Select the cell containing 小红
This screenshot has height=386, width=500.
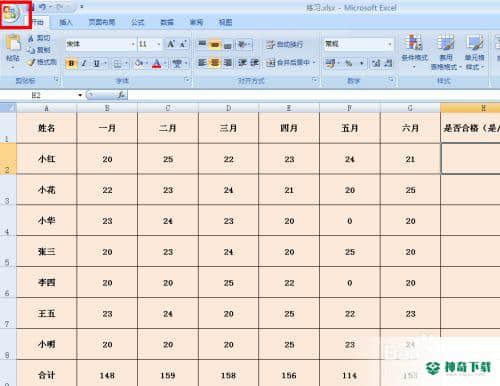47,159
